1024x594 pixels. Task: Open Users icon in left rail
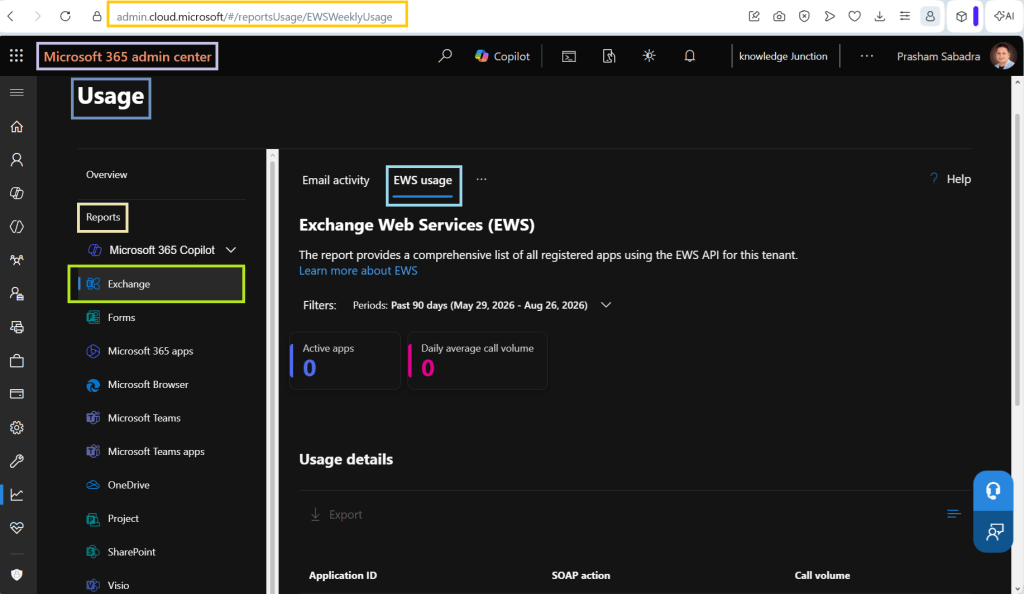click(x=17, y=160)
